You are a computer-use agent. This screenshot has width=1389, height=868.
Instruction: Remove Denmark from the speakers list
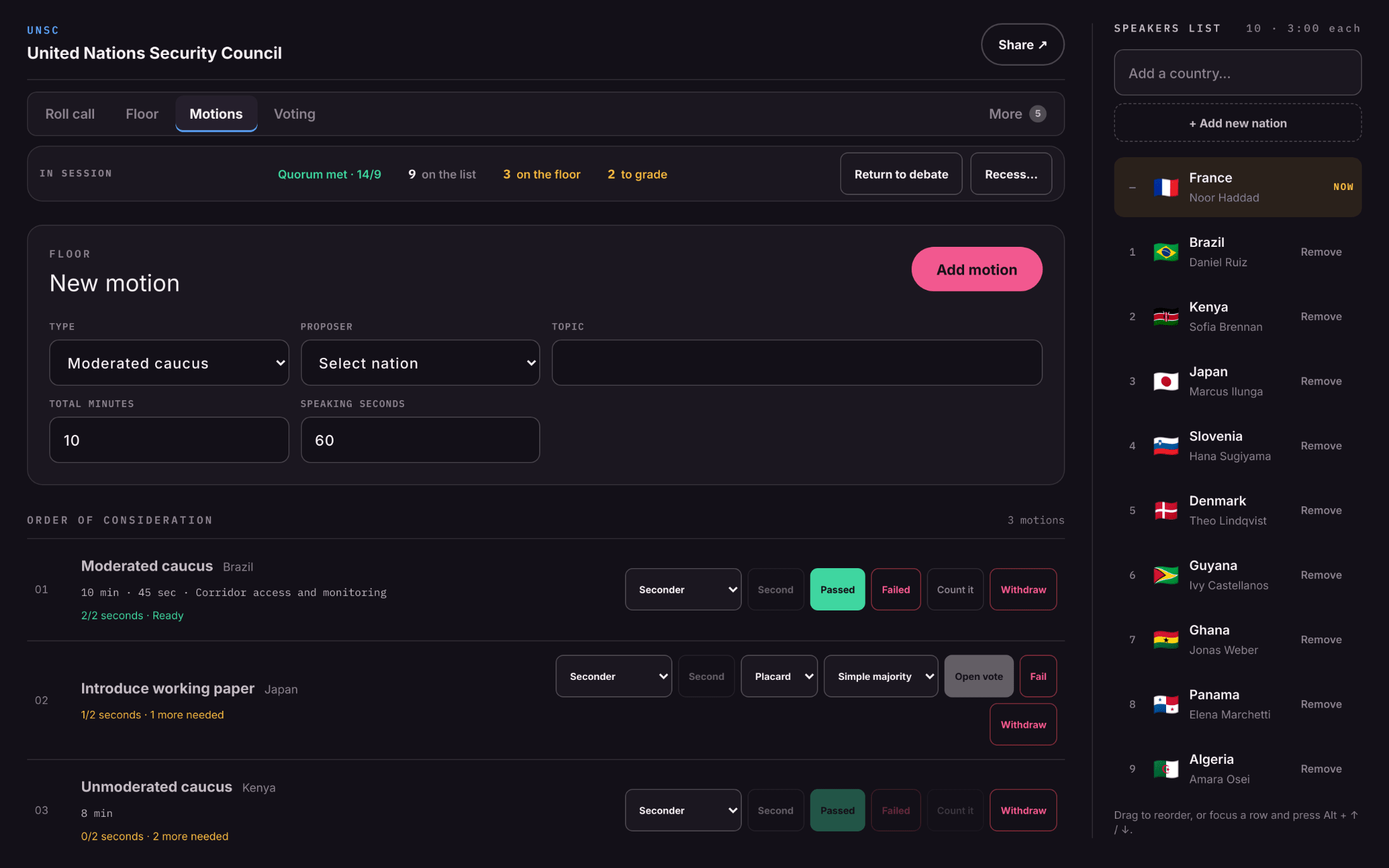(1321, 510)
